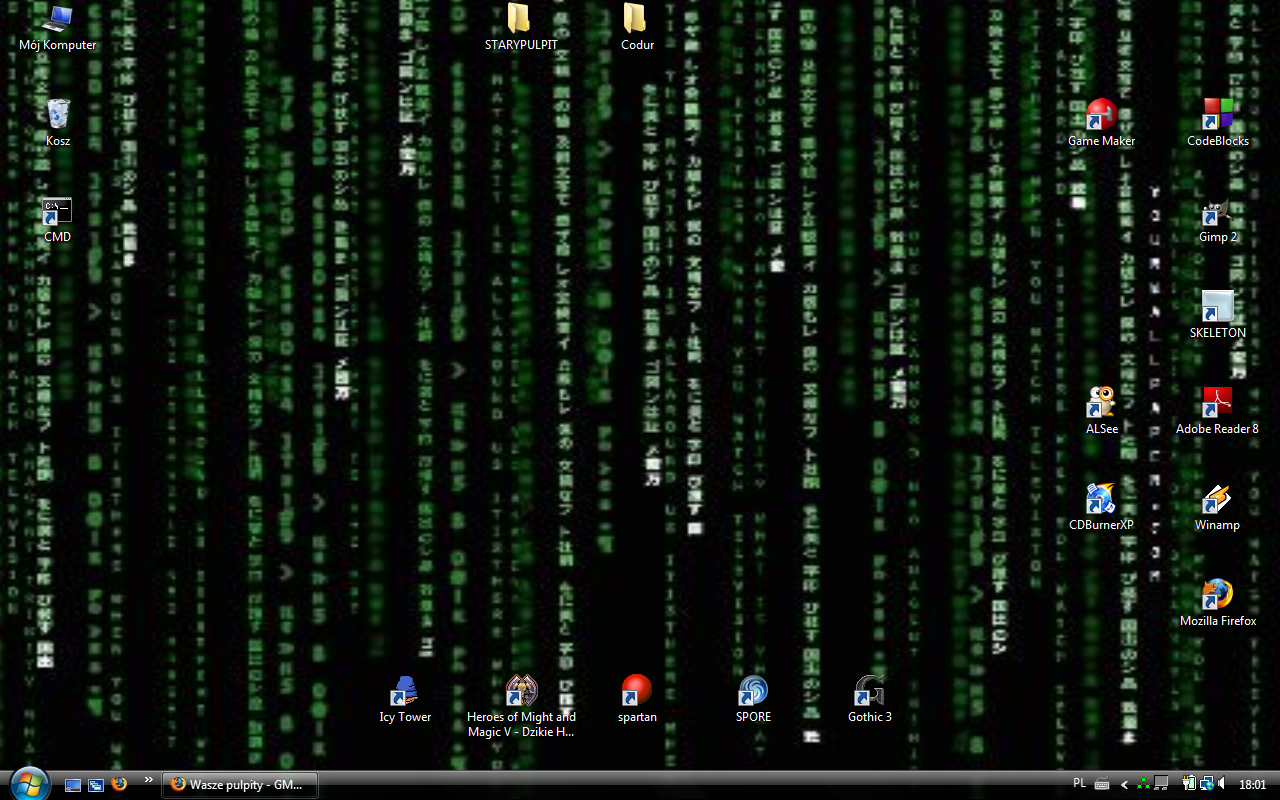Select the Kosz recycle bin
Screen dimensions: 1280x800
58,115
